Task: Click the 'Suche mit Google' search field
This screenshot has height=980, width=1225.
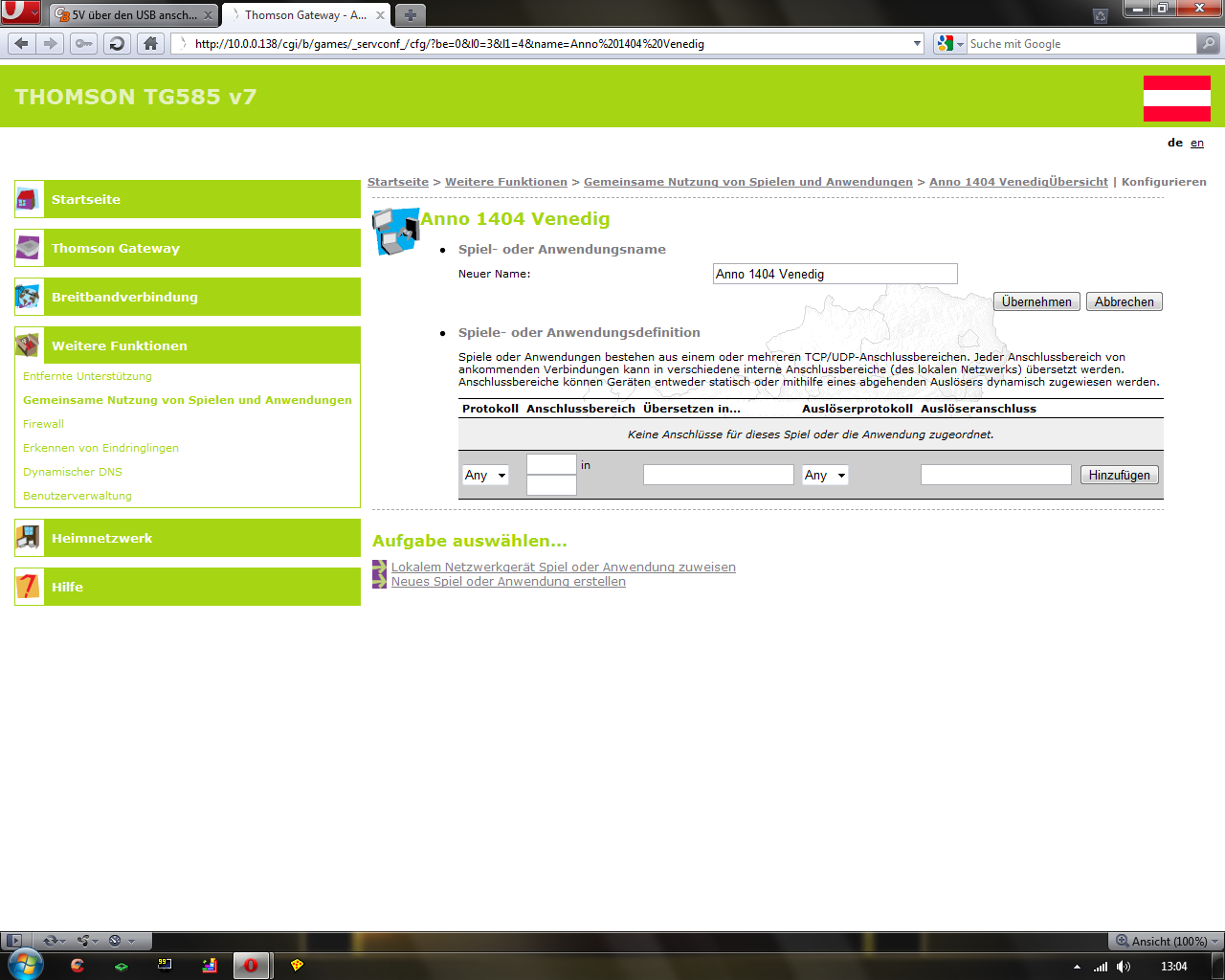Action: [x=1081, y=43]
